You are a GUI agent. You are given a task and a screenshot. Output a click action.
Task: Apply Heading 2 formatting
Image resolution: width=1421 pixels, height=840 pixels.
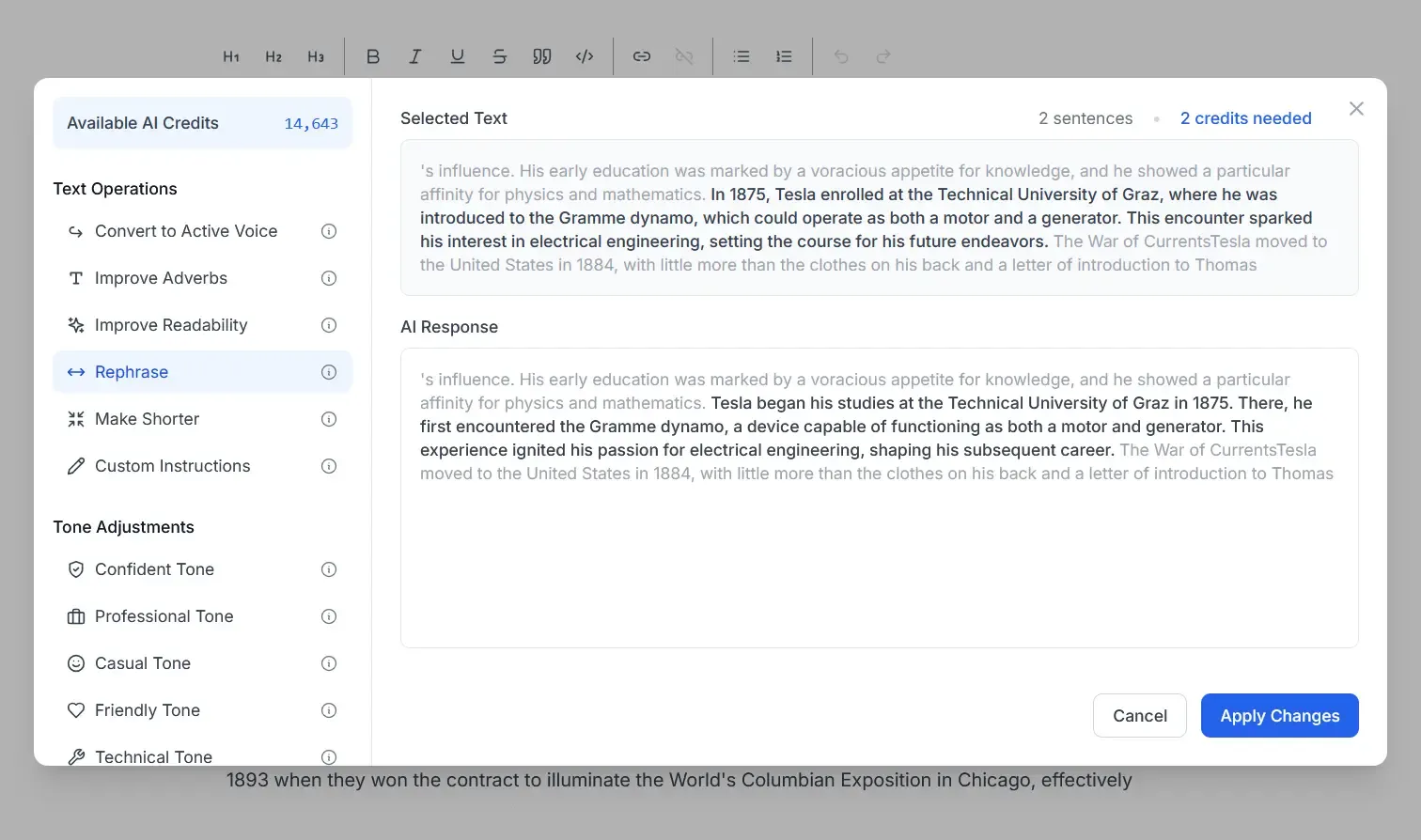coord(273,56)
